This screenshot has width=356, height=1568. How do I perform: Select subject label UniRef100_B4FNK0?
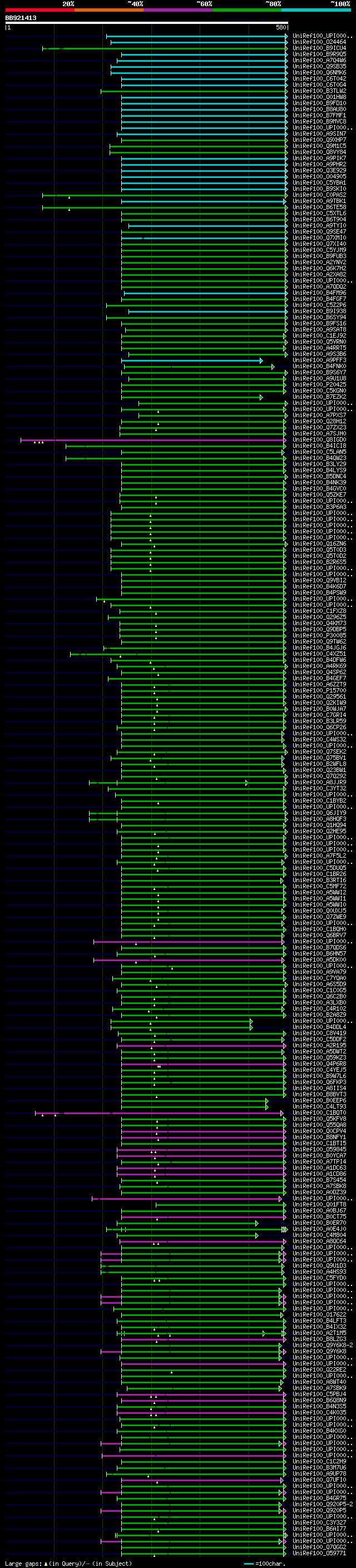(x=319, y=367)
